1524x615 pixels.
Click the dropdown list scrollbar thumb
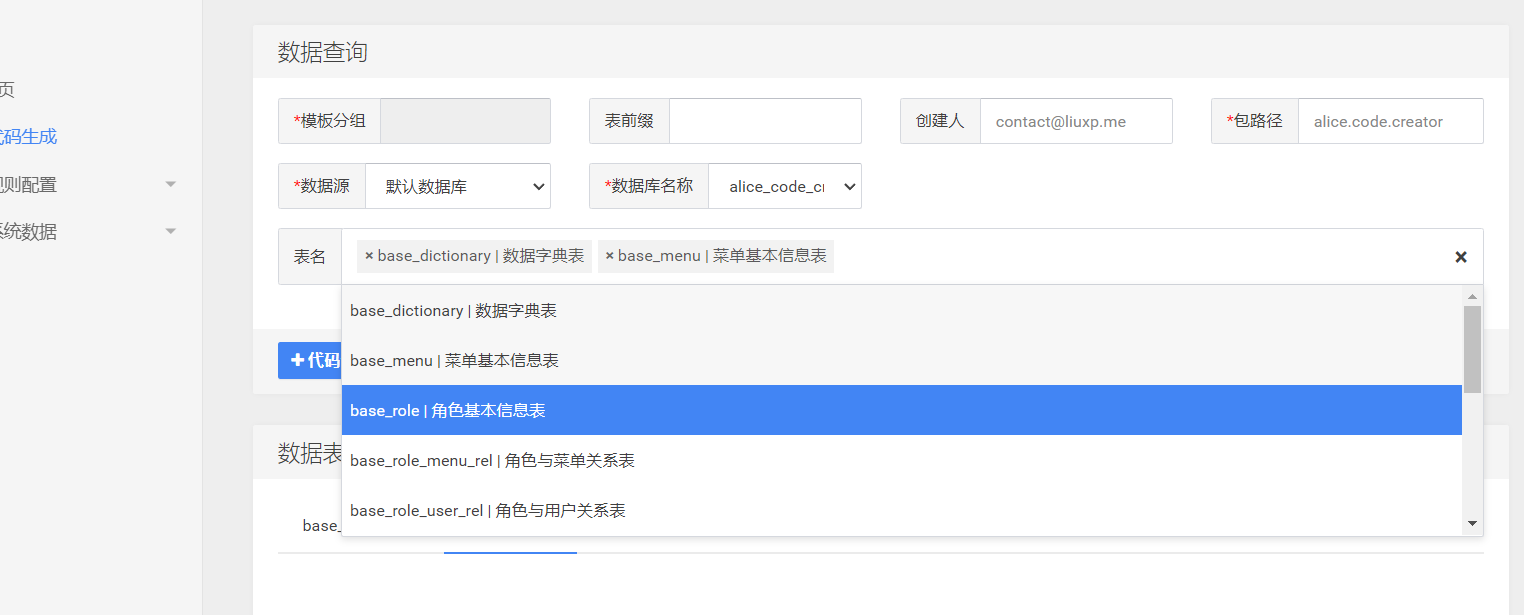(x=1472, y=349)
